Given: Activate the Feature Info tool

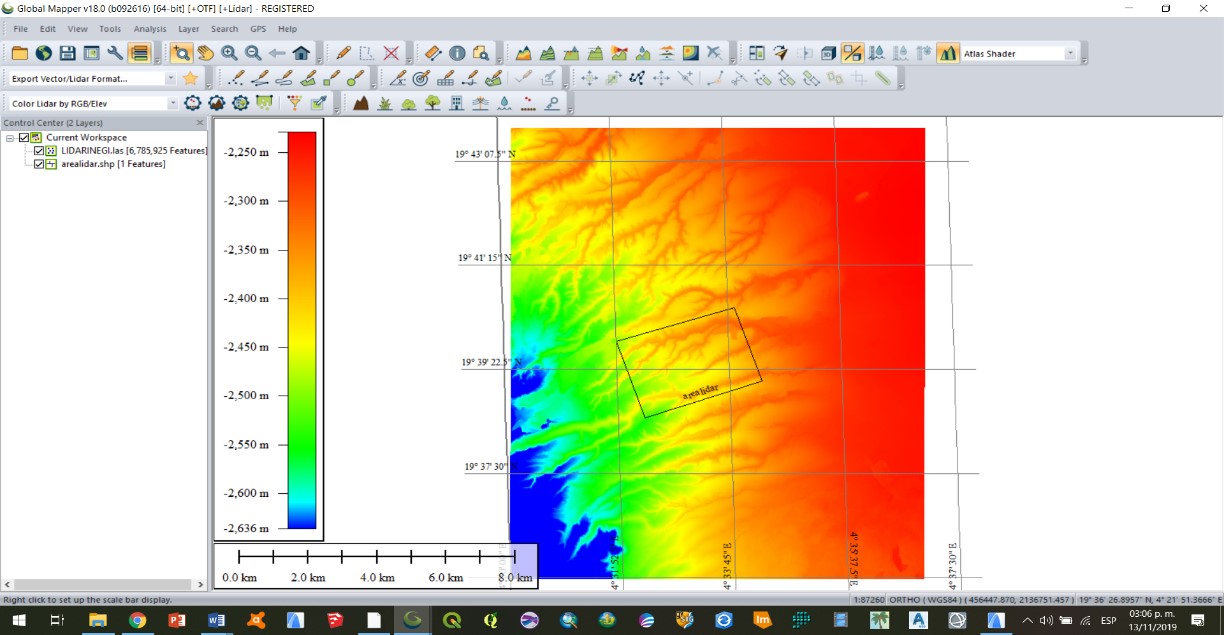Looking at the screenshot, I should (x=457, y=53).
